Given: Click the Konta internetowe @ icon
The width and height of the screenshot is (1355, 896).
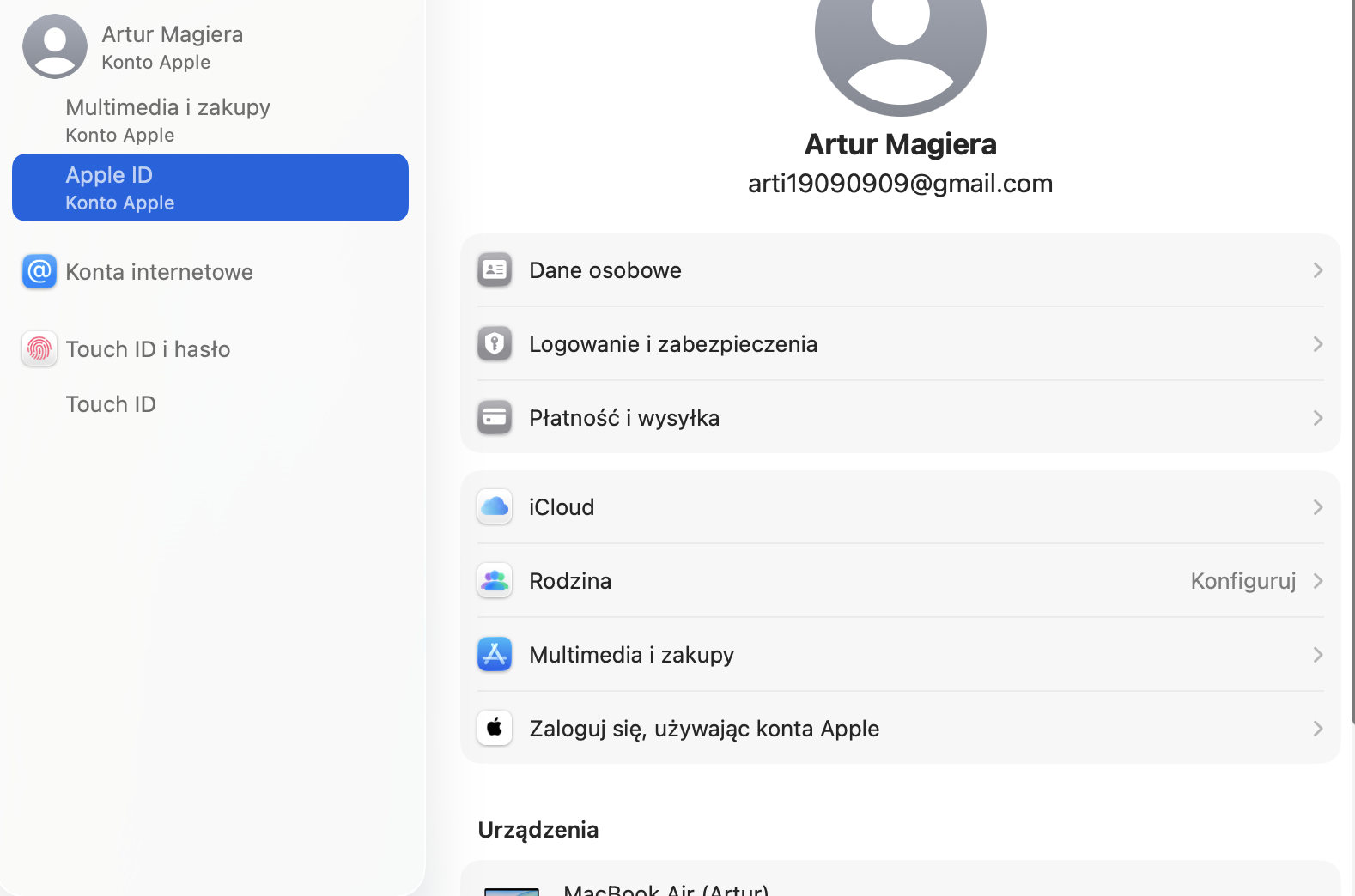Looking at the screenshot, I should tap(39, 272).
